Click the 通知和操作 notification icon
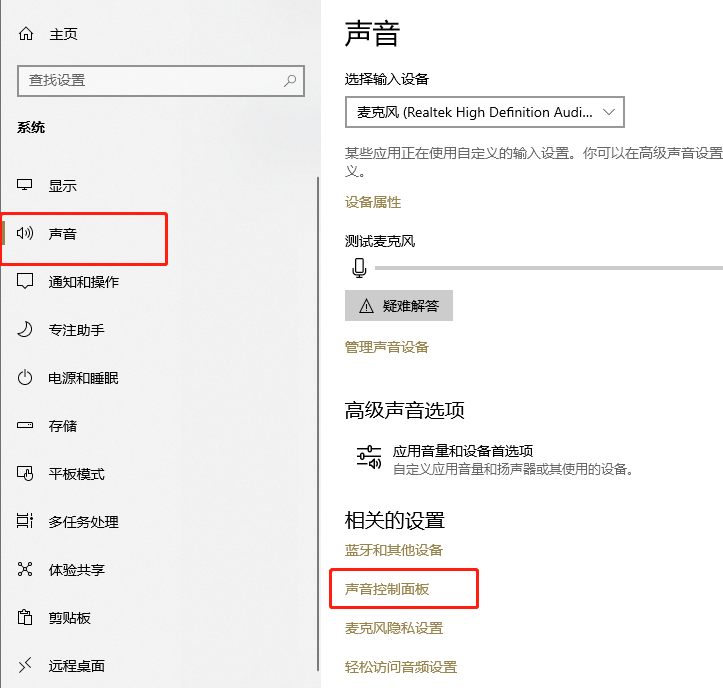The height and width of the screenshot is (688, 723). click(x=26, y=282)
